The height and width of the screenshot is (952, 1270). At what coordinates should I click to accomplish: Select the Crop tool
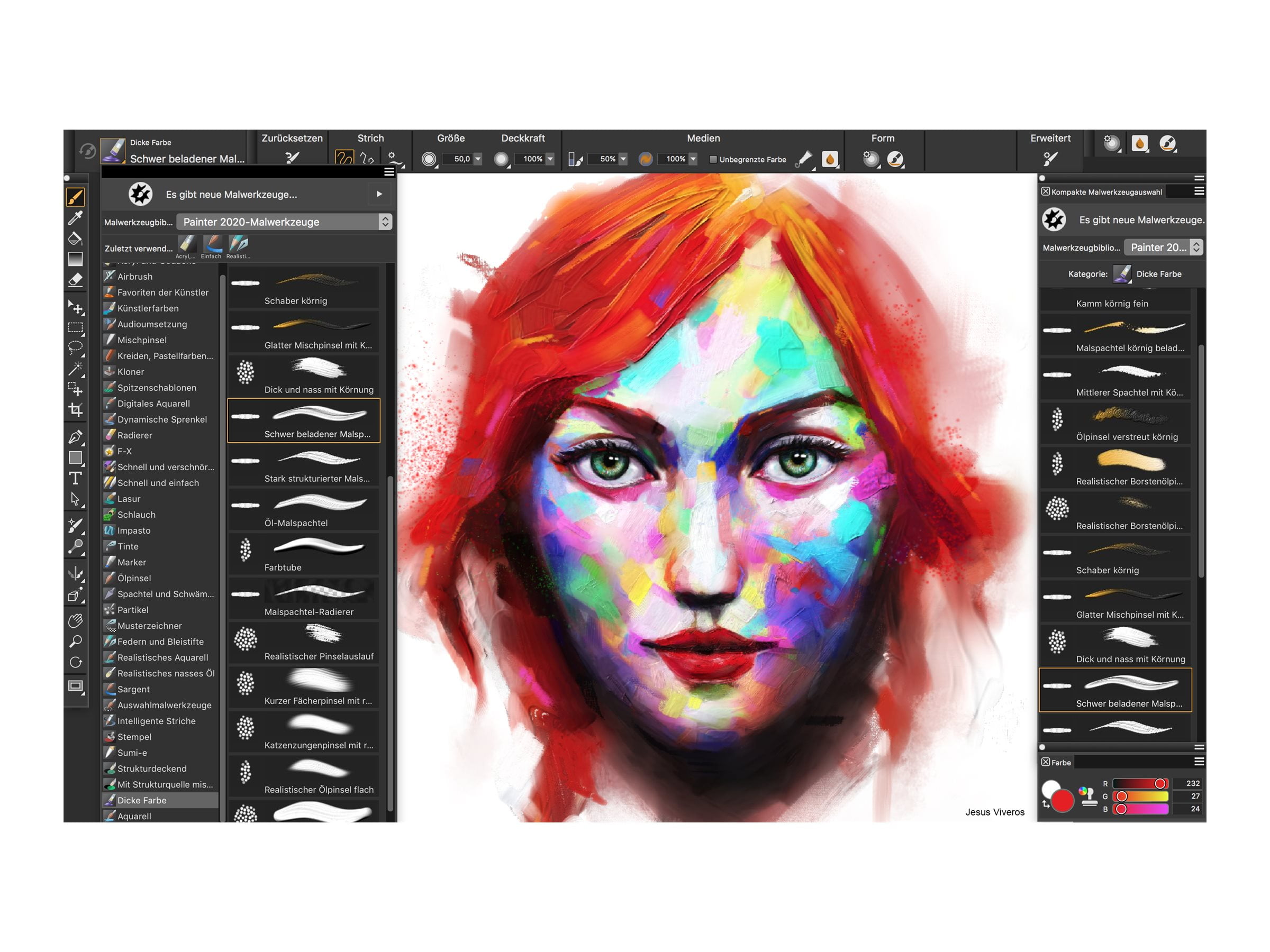click(76, 410)
